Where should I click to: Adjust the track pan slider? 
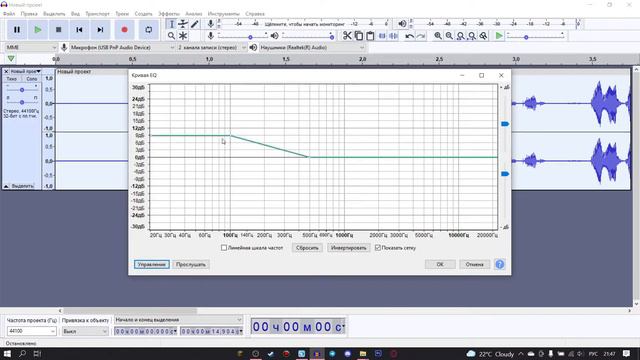click(x=22, y=102)
